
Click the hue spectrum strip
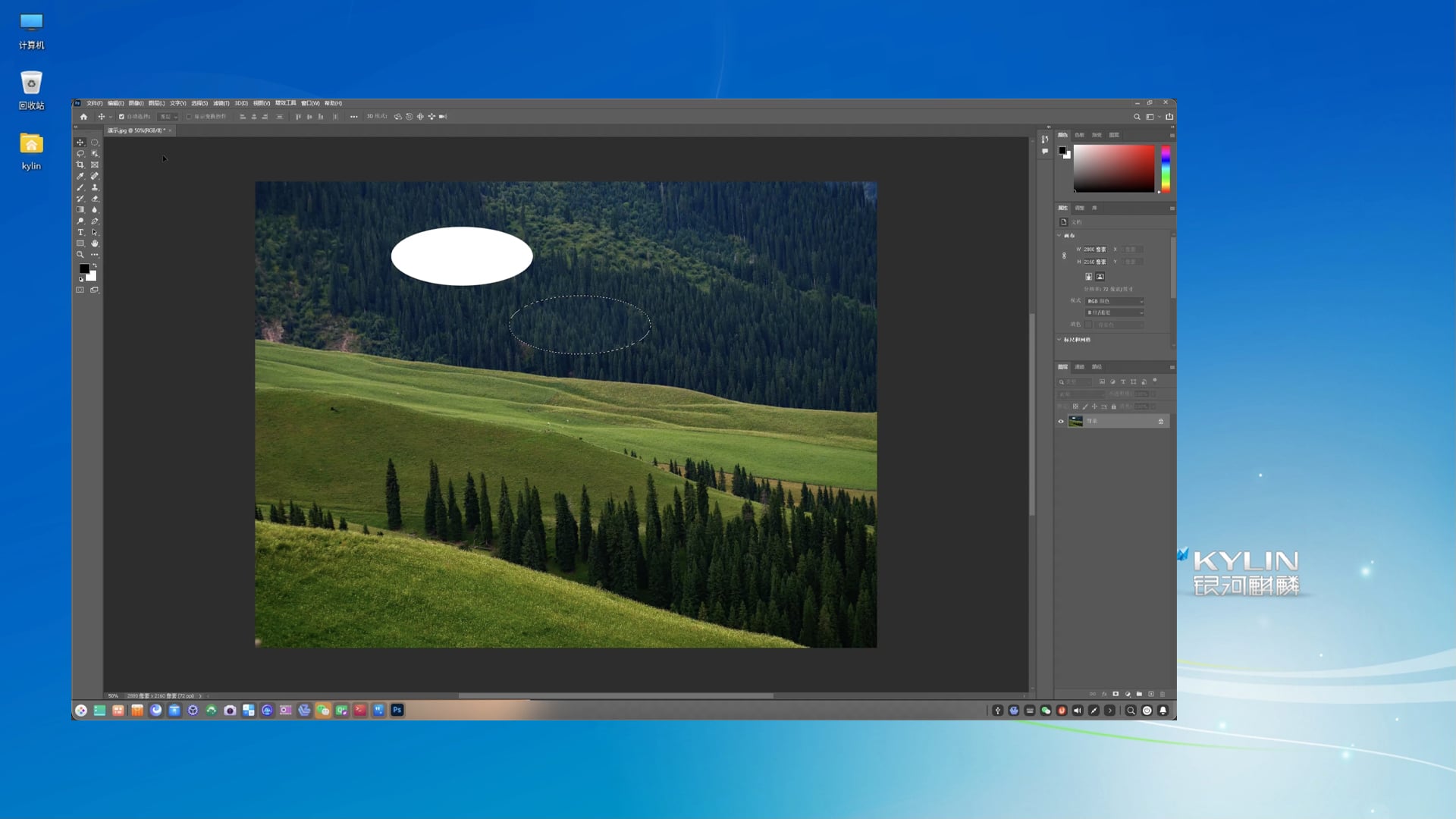(1166, 168)
